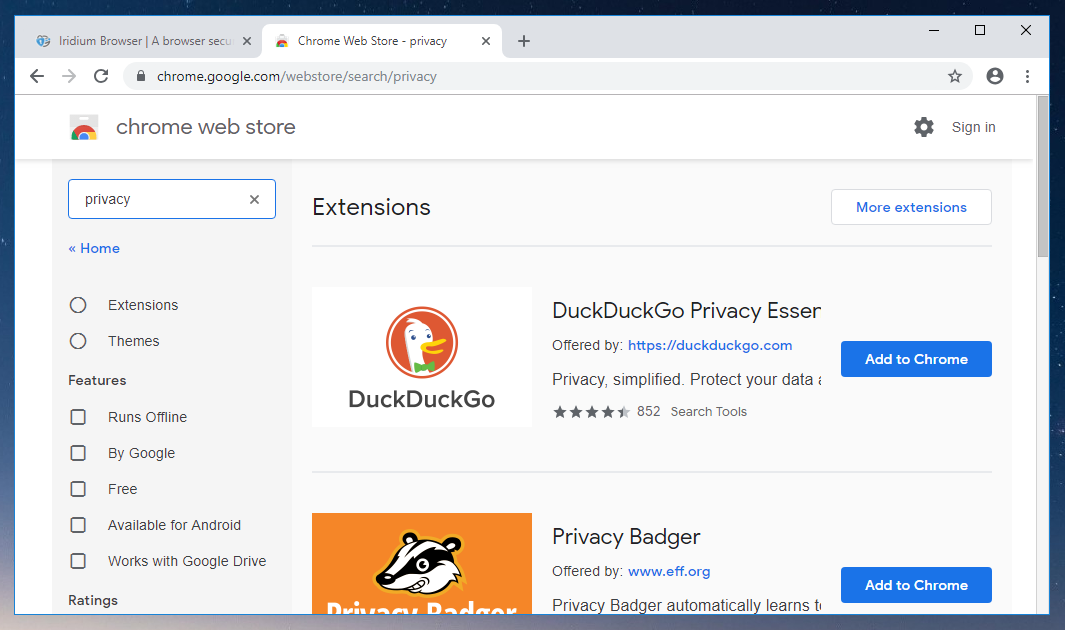Click Sign in link
Screen dimensions: 1065x630
pos(973,127)
